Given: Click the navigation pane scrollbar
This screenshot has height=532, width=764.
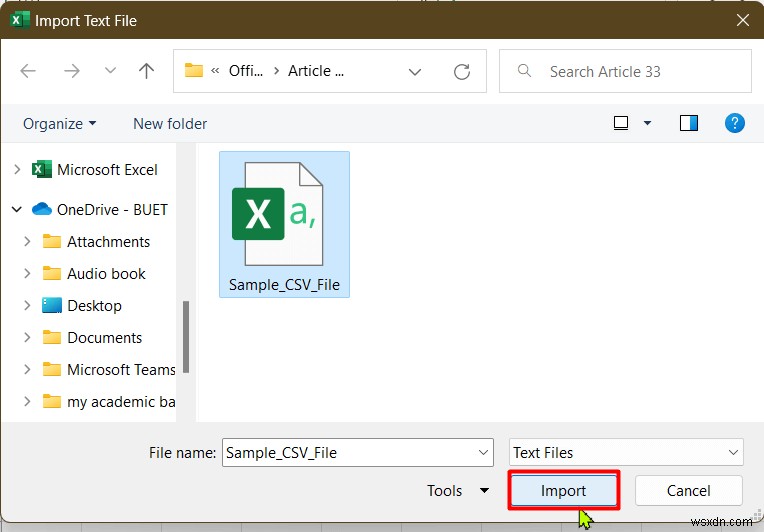Looking at the screenshot, I should [186, 337].
